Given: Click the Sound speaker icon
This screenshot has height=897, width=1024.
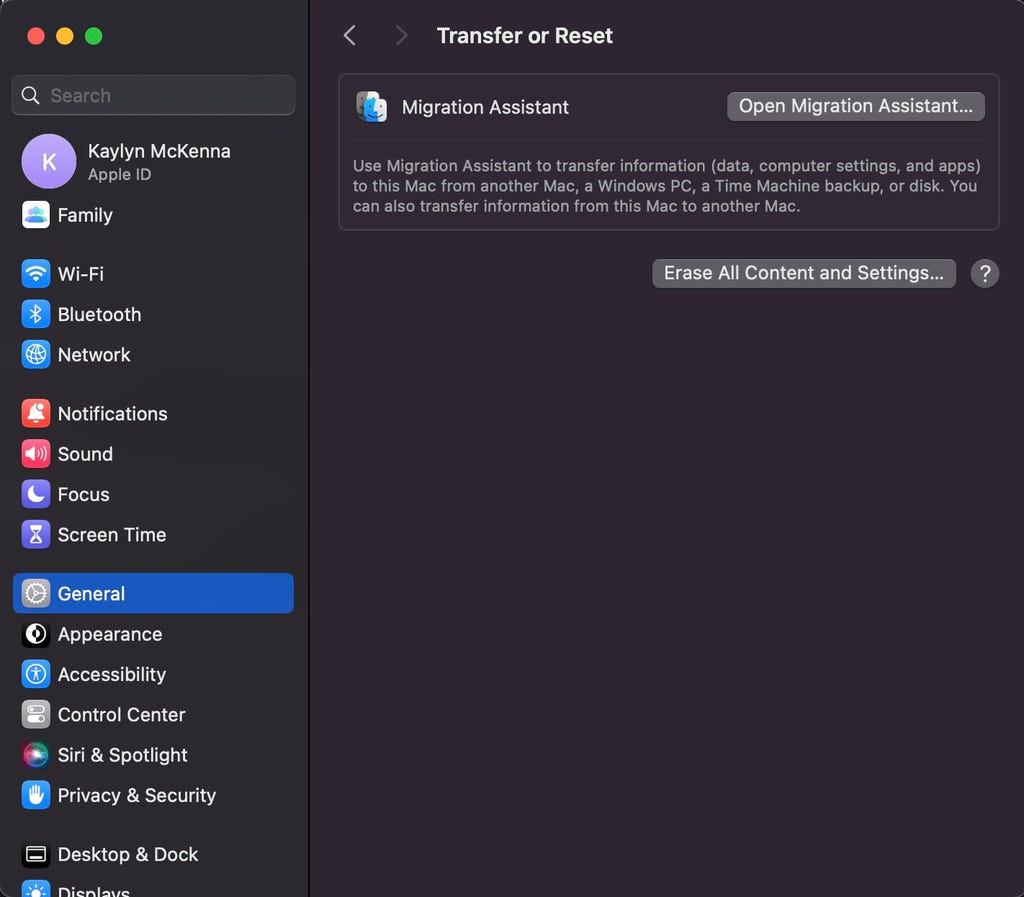Looking at the screenshot, I should [36, 454].
